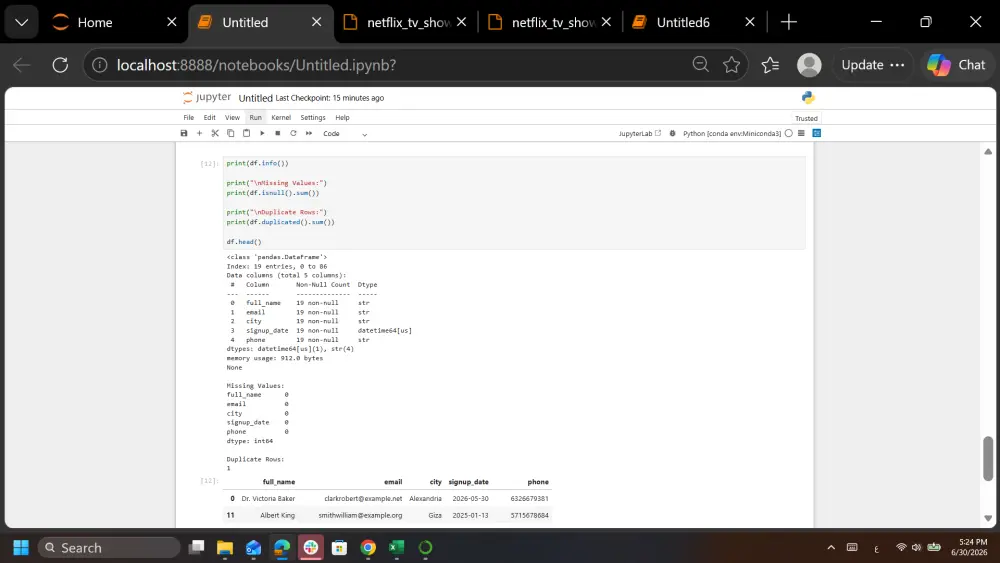Cut the selected cell with the scissors icon

pyautogui.click(x=215, y=133)
